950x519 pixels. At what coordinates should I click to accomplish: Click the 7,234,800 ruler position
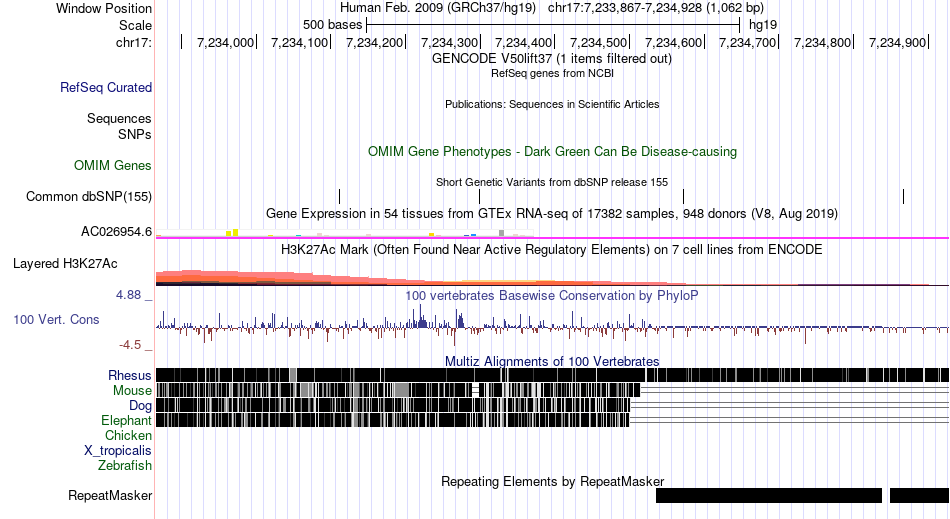coord(823,42)
